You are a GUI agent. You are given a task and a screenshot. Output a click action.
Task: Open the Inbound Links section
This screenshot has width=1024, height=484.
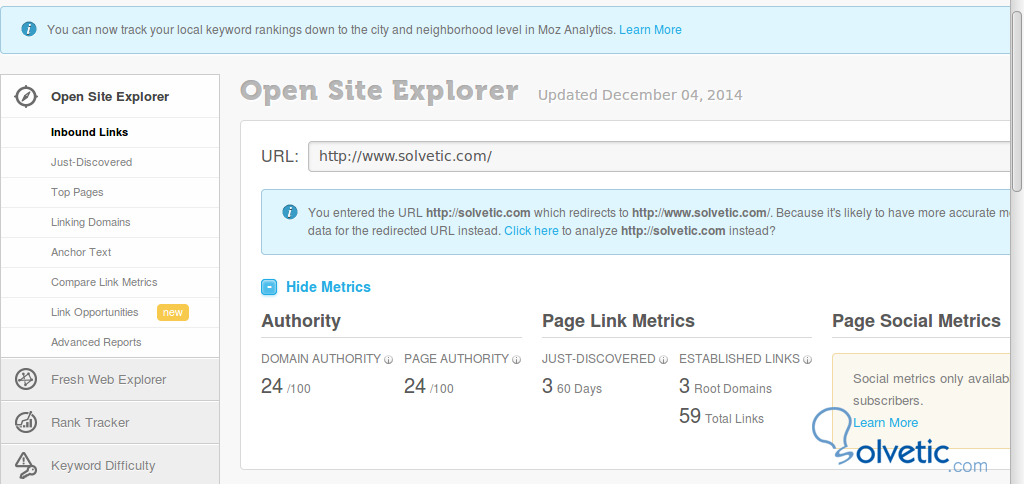(89, 132)
